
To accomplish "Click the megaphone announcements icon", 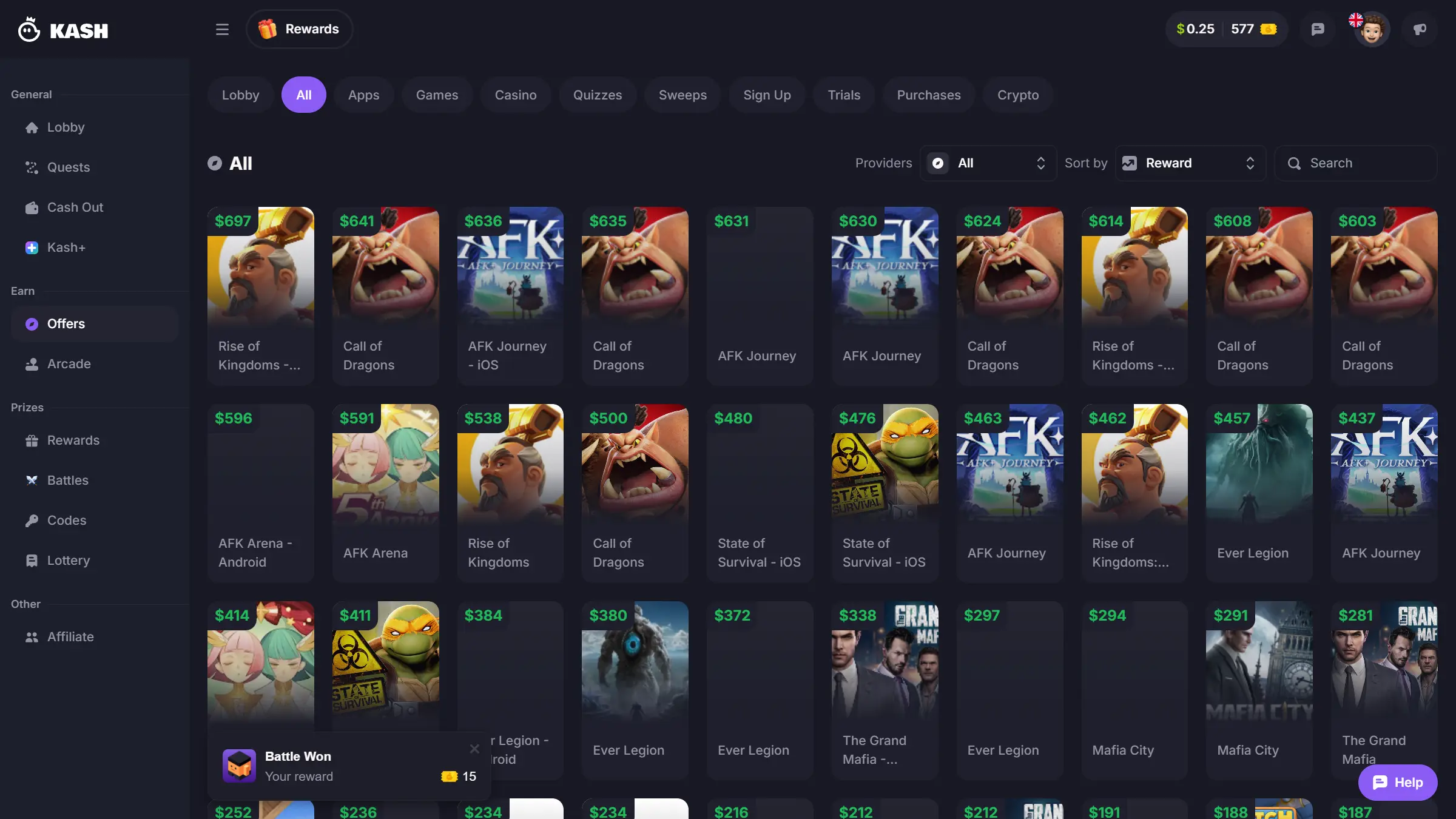I will point(1420,29).
